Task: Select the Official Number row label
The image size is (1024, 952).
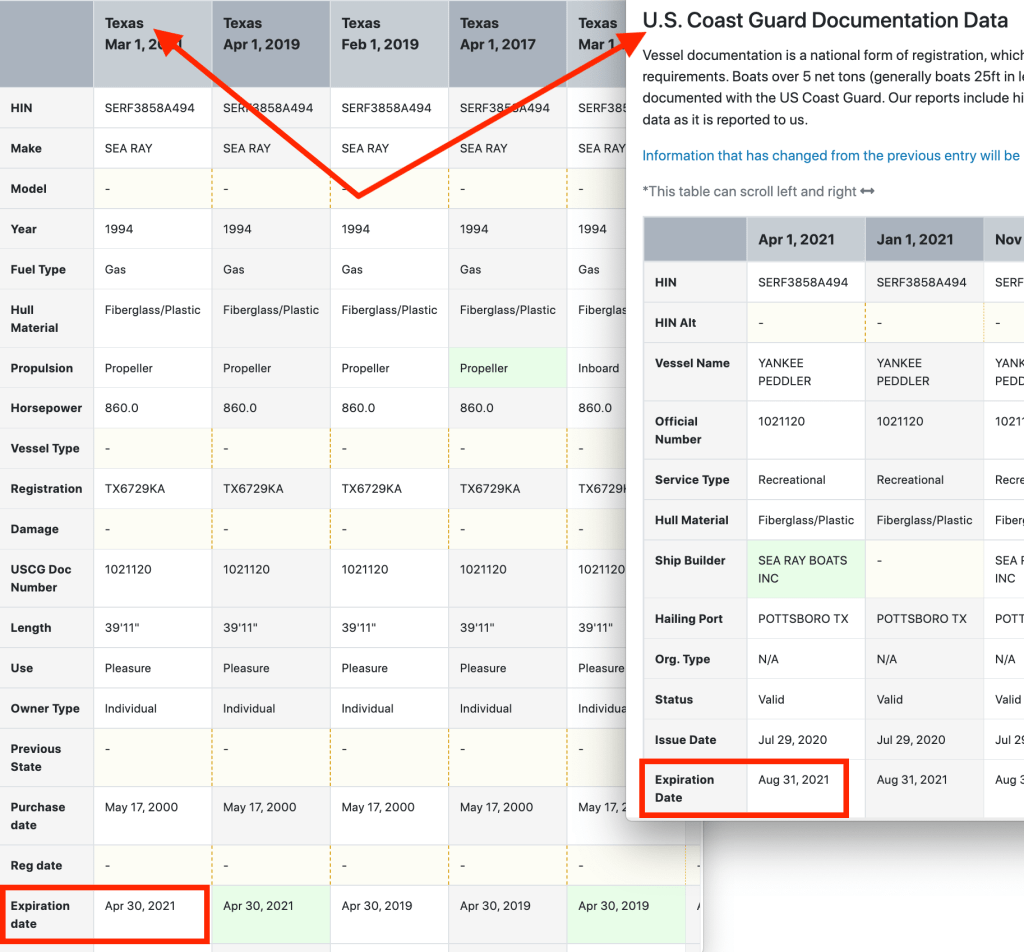Action: [678, 430]
